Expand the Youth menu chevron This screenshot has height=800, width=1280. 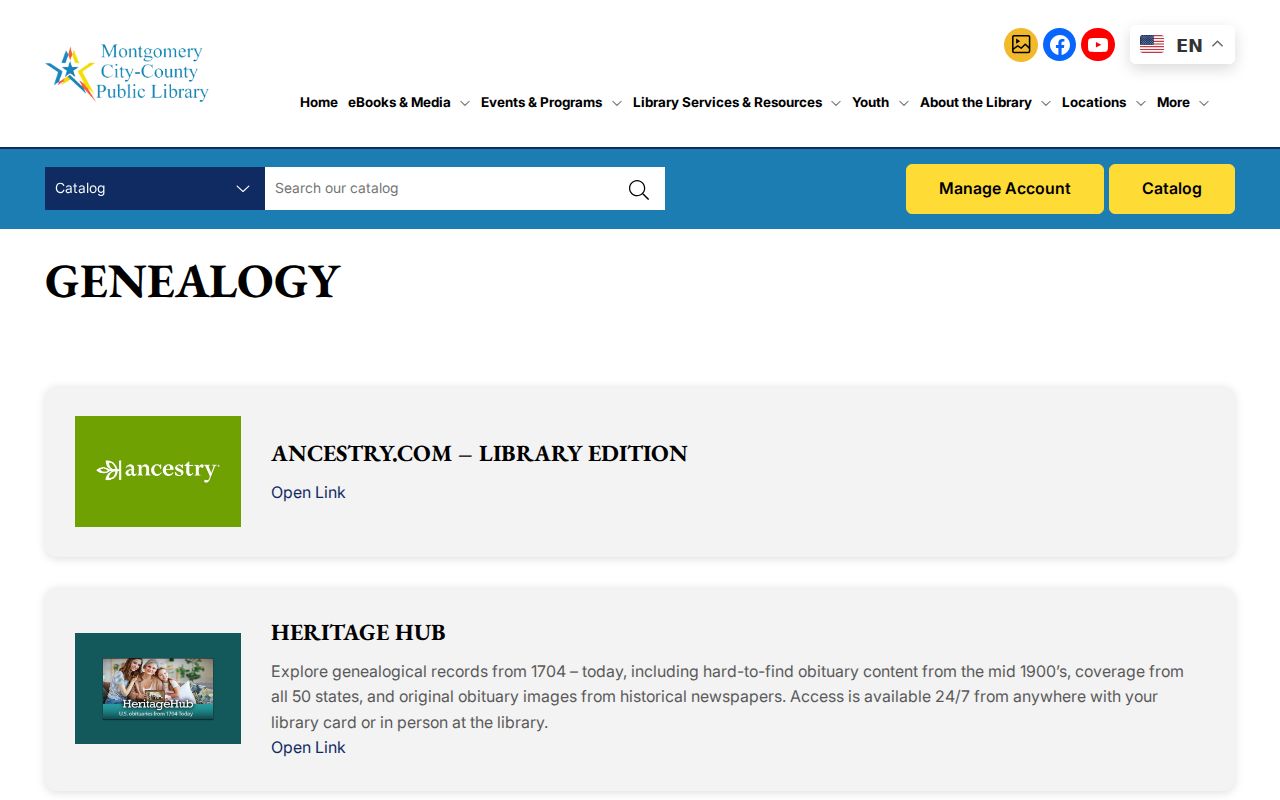click(903, 103)
